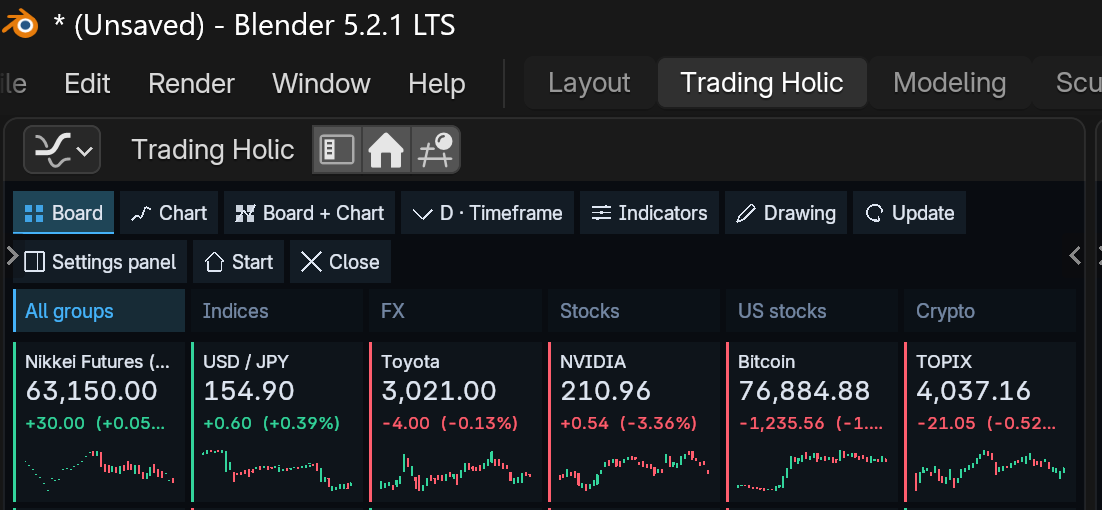The width and height of the screenshot is (1102, 510).
Task: Select the Indices group tab
Action: coord(277,310)
